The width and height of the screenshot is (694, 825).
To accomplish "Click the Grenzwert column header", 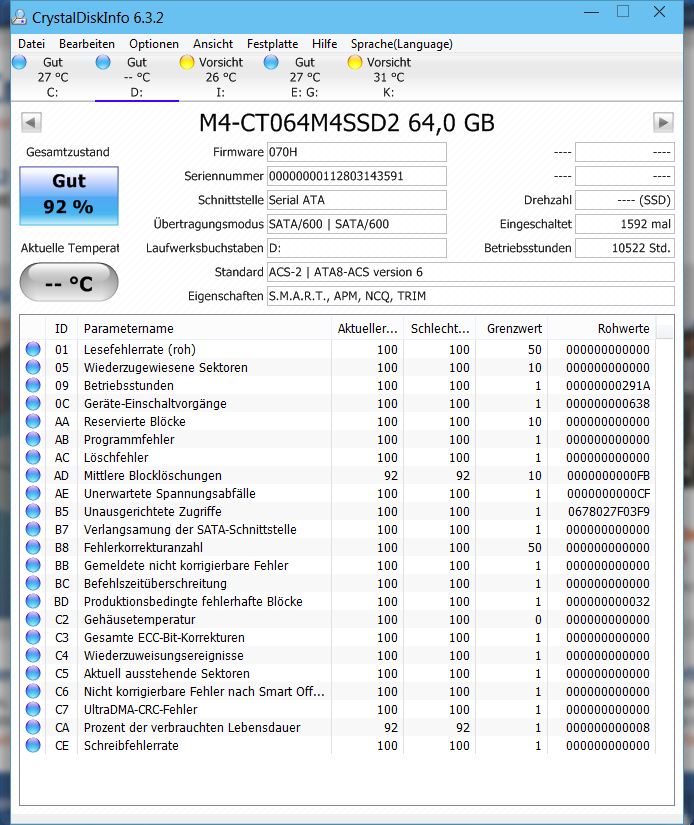I will [512, 329].
